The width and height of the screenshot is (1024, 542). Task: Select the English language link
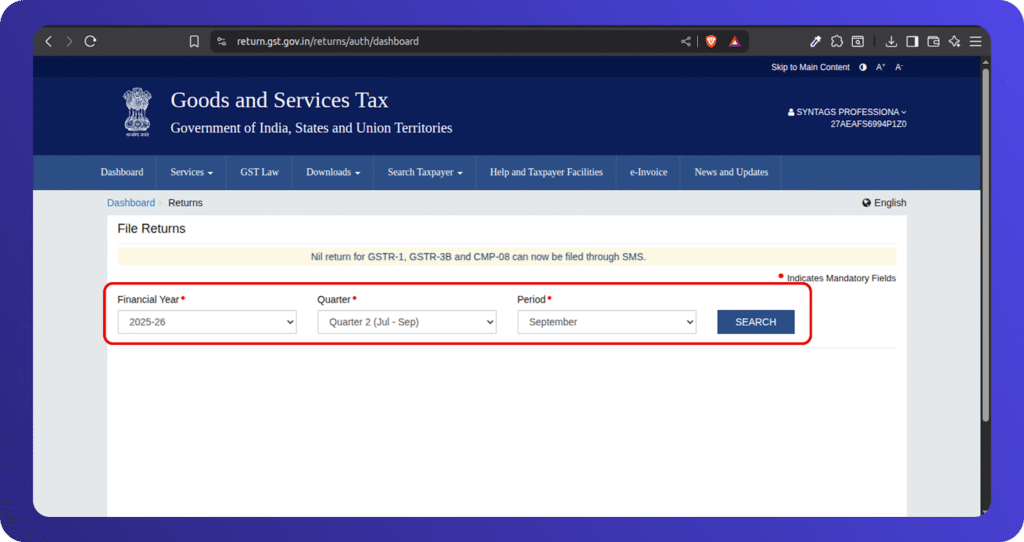(890, 202)
